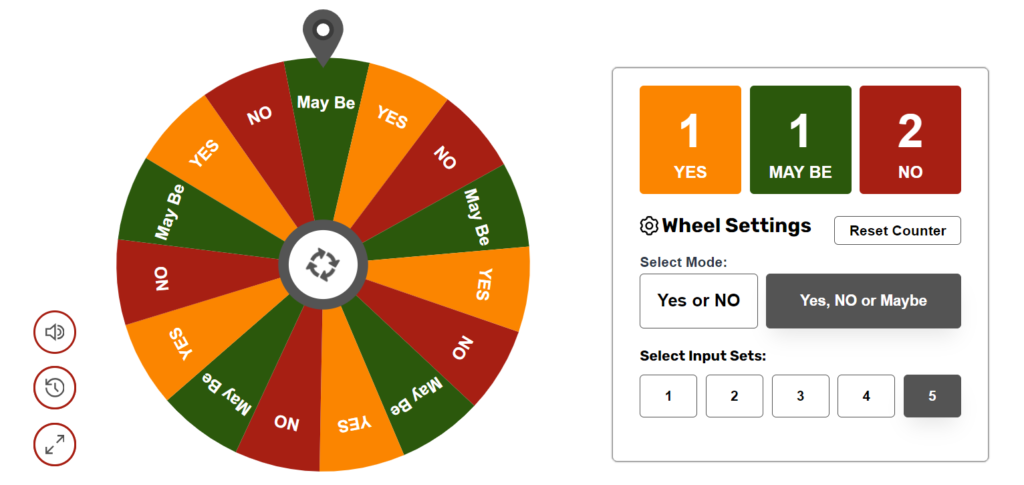Screen dimensions: 1024x485
Task: Choose input set 5
Action: (933, 396)
